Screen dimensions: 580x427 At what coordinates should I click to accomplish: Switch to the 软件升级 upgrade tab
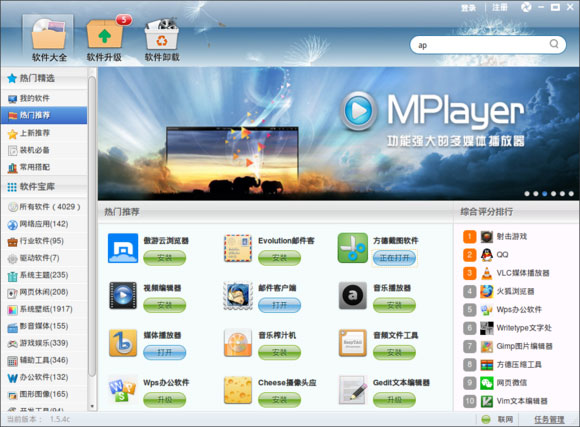click(x=104, y=40)
